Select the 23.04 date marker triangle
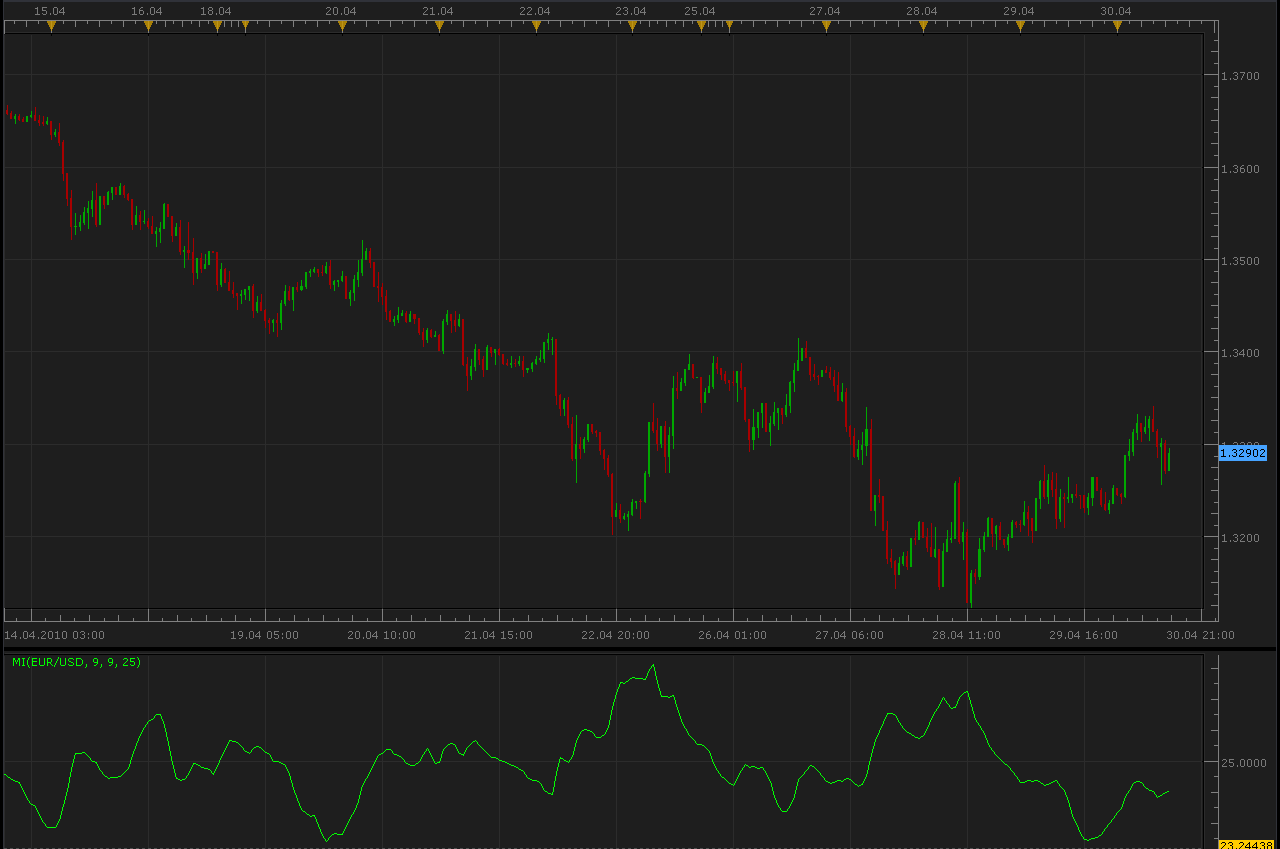1280x849 pixels. pyautogui.click(x=632, y=27)
